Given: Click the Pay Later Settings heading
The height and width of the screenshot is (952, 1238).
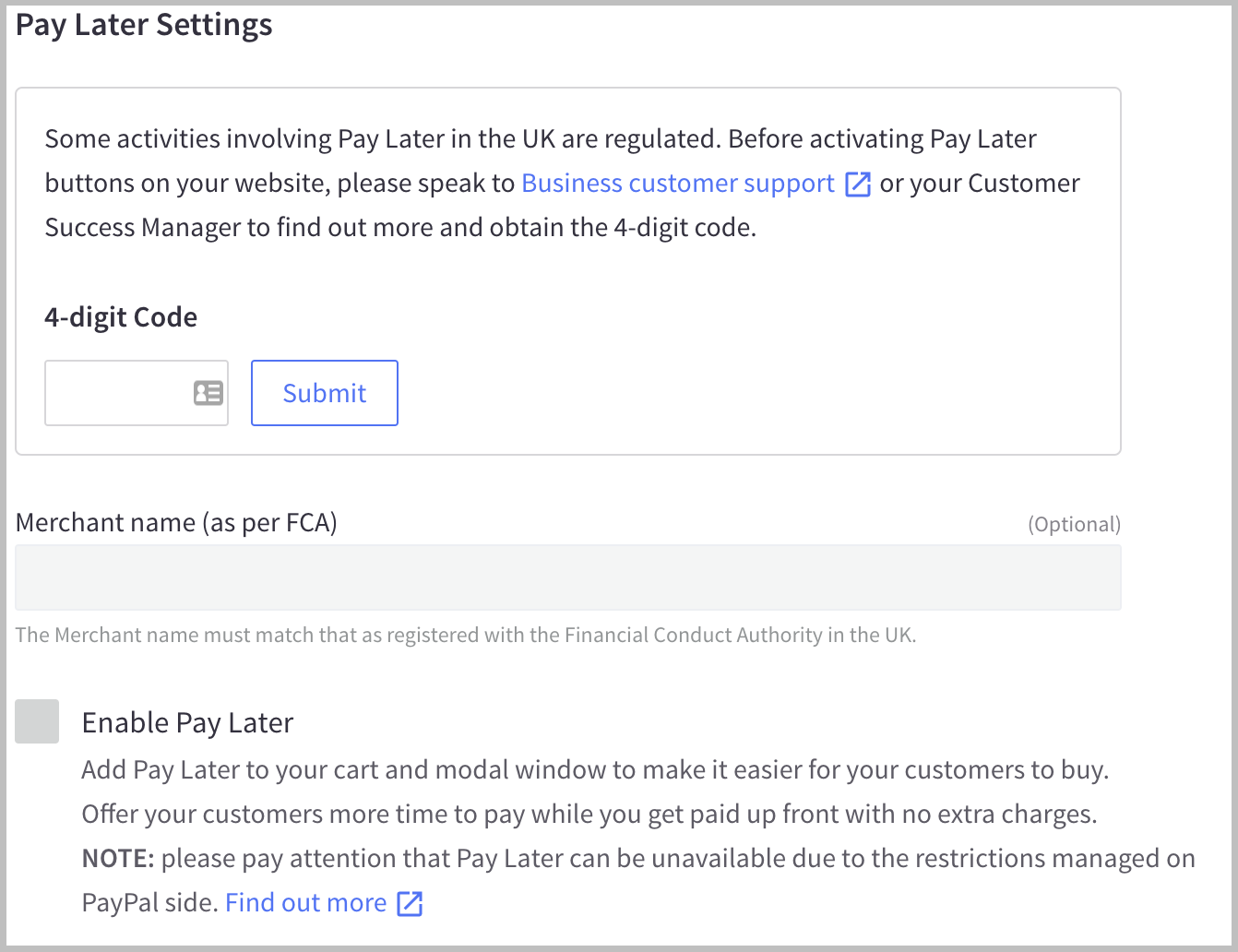Looking at the screenshot, I should (x=143, y=25).
